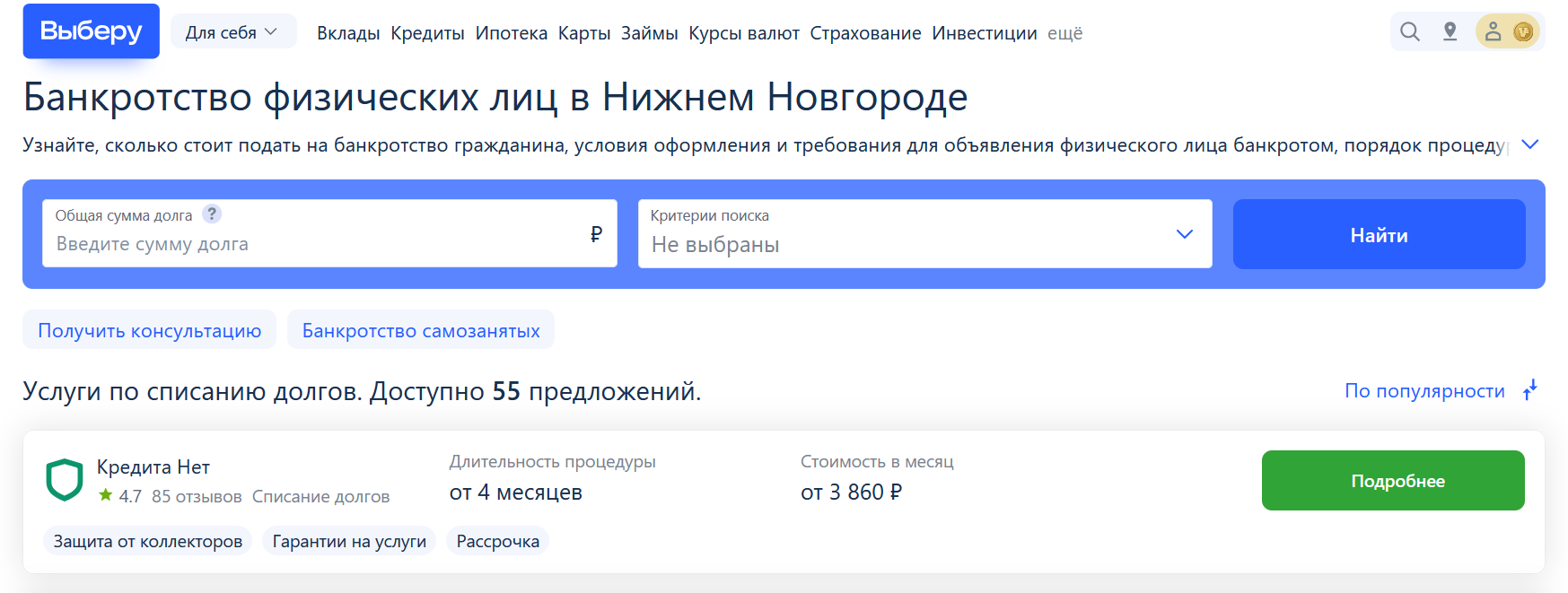
Task: Go to the Ипотека section
Action: (512, 33)
